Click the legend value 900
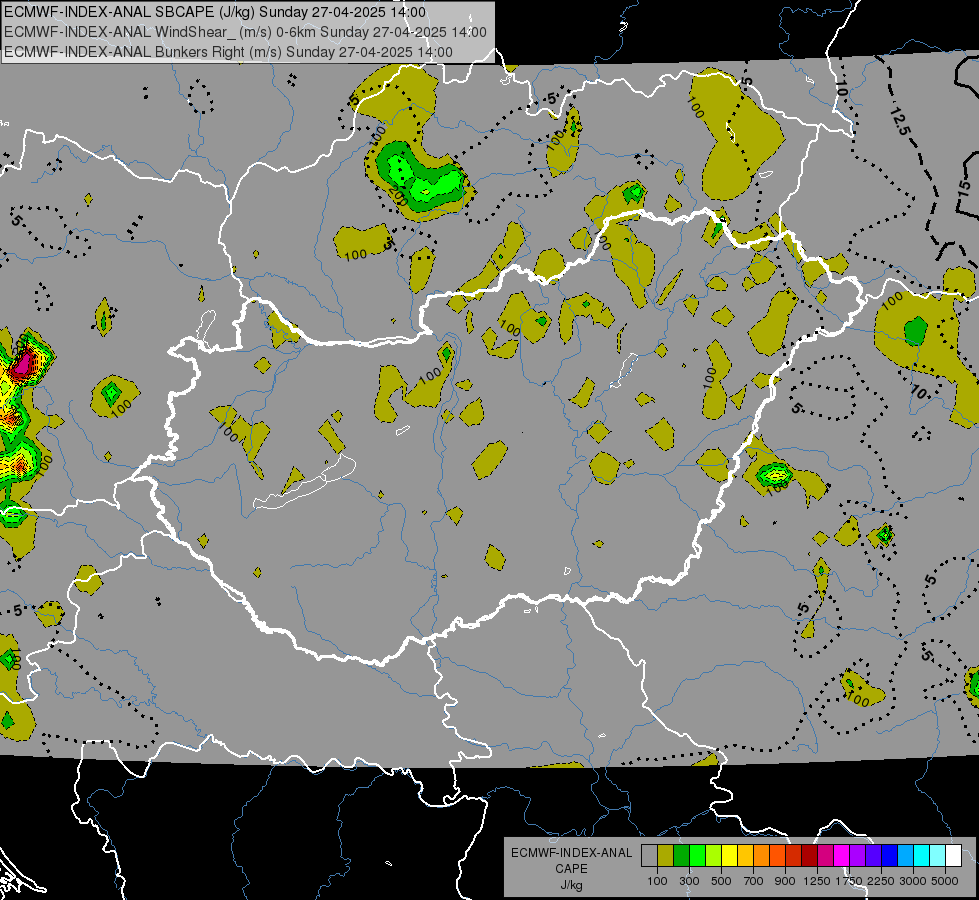This screenshot has height=900, width=979. pyautogui.click(x=785, y=881)
